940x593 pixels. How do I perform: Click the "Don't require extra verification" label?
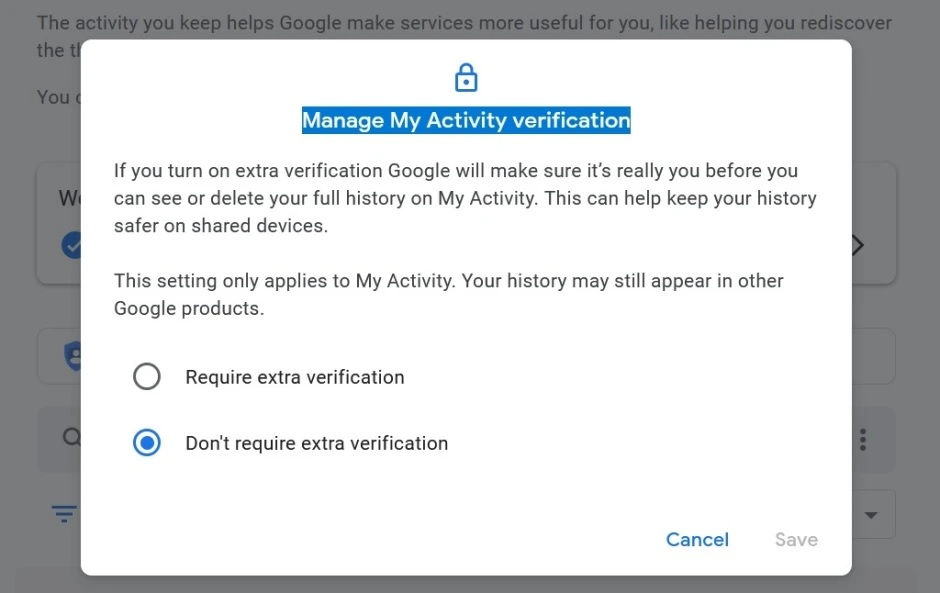(x=317, y=443)
